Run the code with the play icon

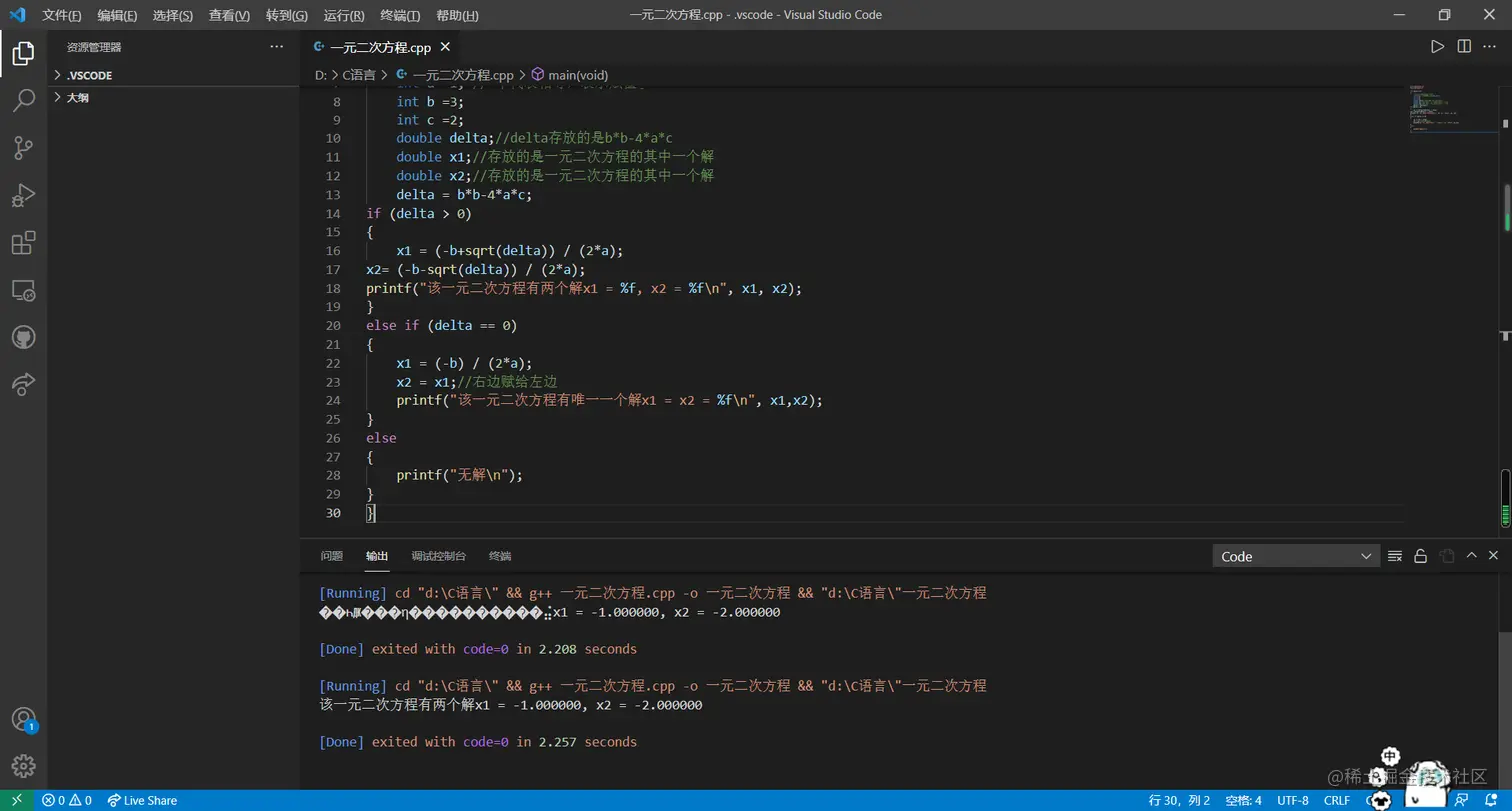pos(1437,47)
